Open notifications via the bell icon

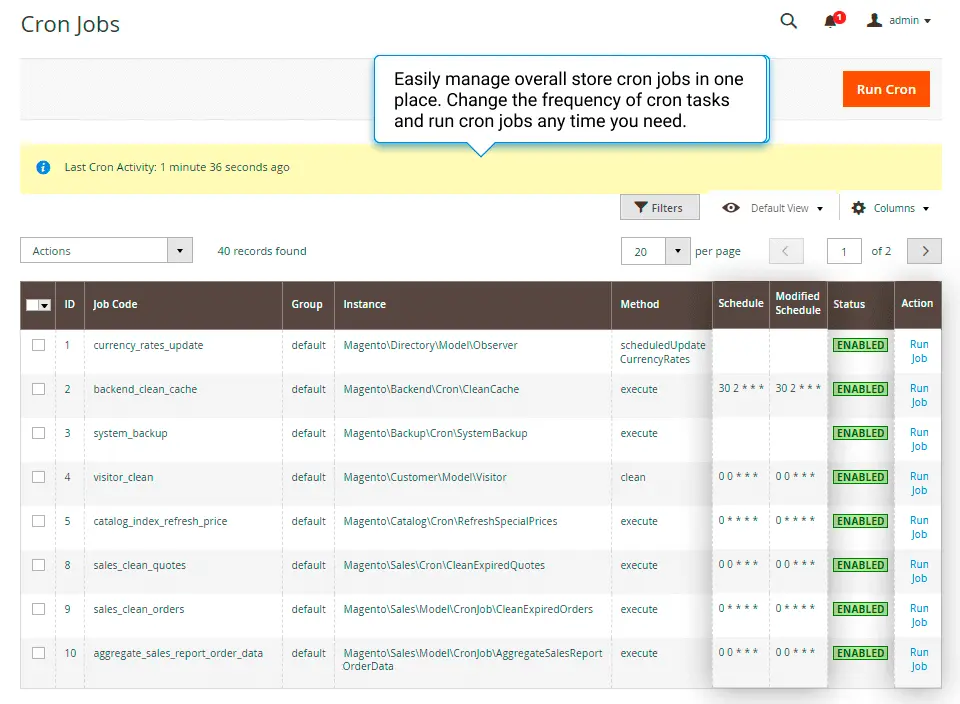(x=830, y=20)
